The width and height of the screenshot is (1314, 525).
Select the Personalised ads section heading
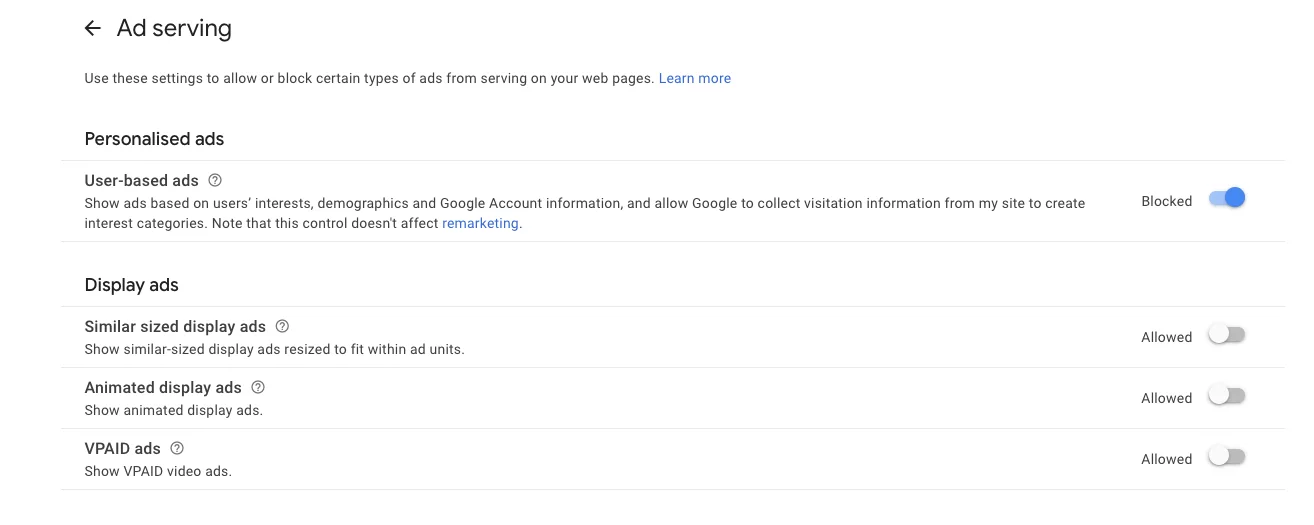[x=154, y=139]
